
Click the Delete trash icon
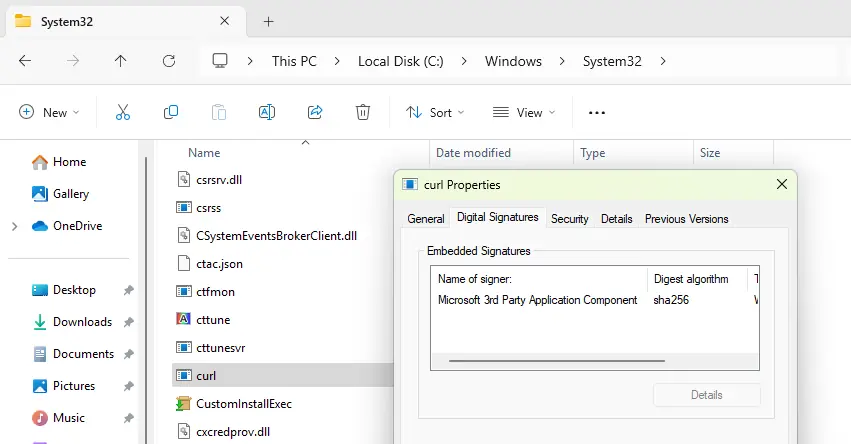coord(363,112)
